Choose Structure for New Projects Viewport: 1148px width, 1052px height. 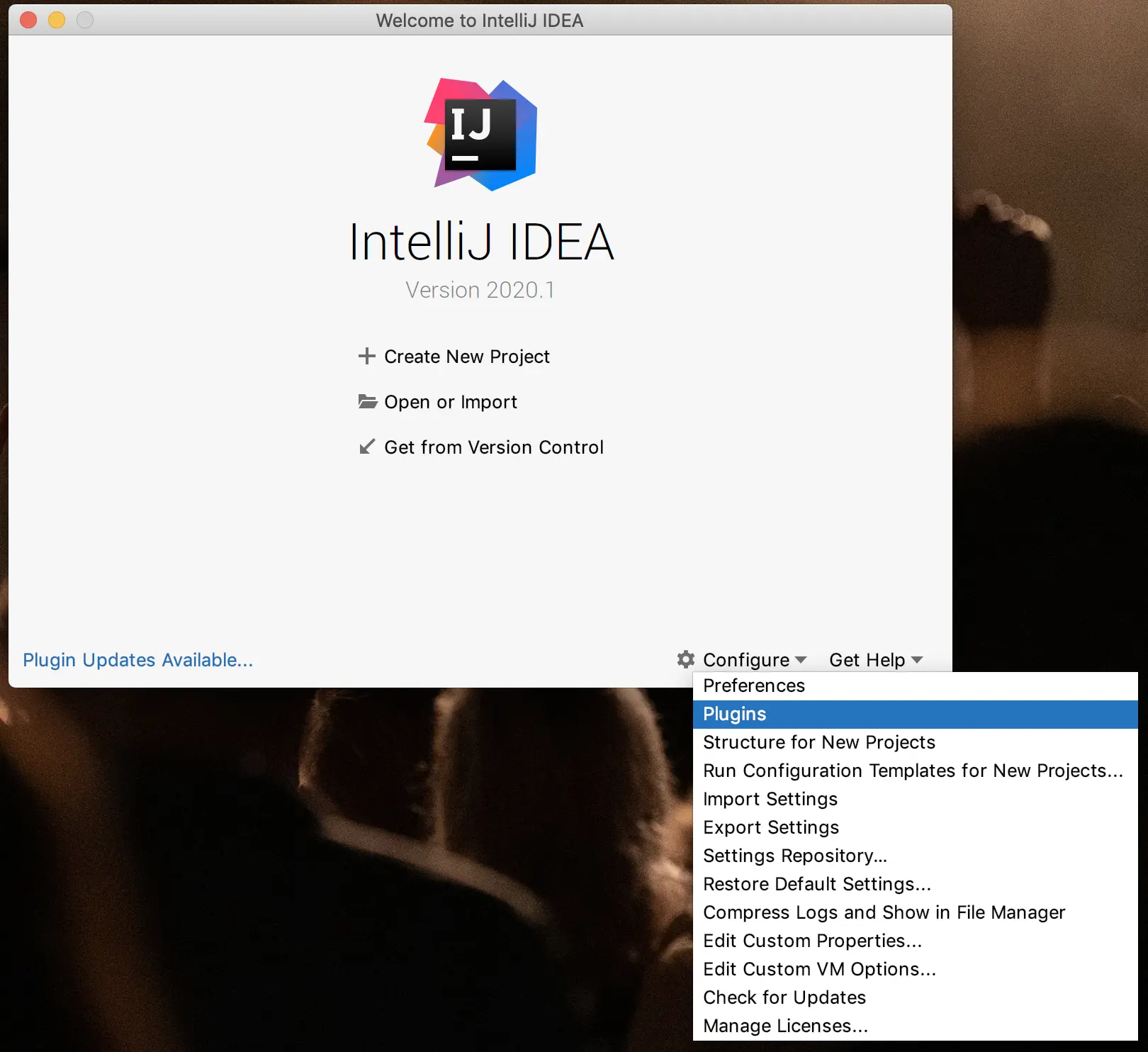coord(915,742)
